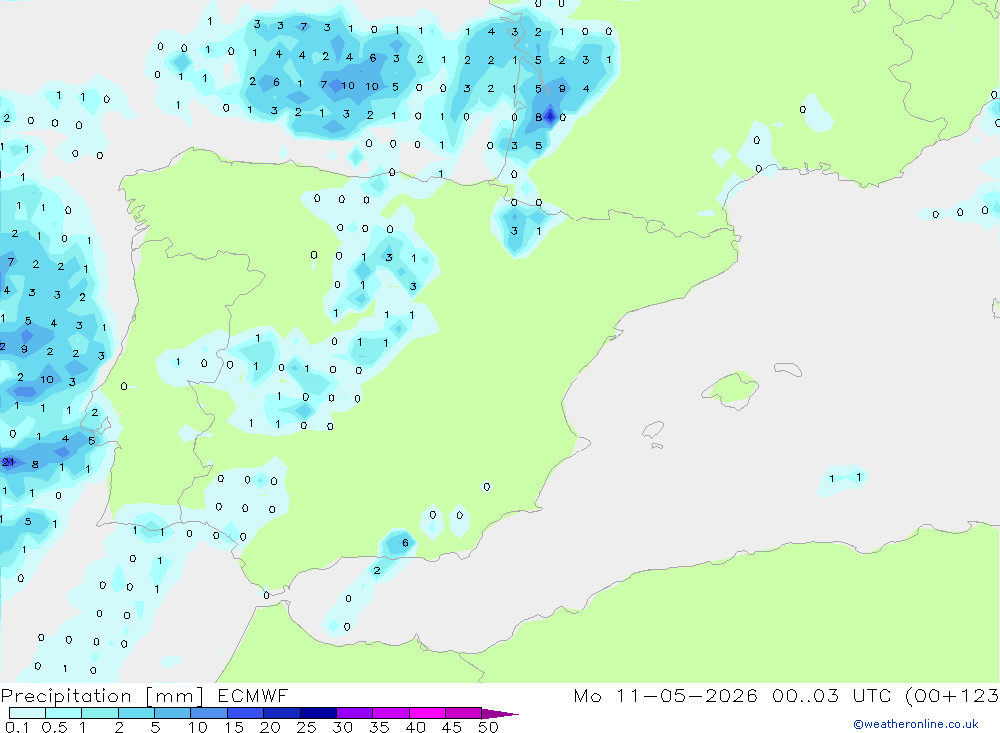1000x733 pixels.
Task: Pick the 10–15 mm legend color swatch
Action: (x=209, y=713)
